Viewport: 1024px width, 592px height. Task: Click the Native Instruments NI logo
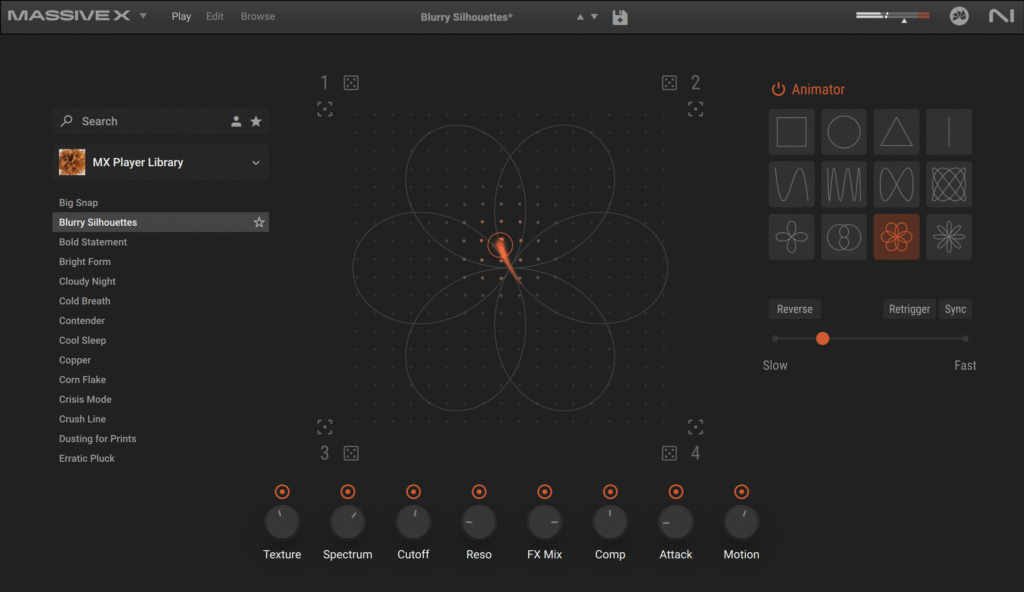point(1001,16)
